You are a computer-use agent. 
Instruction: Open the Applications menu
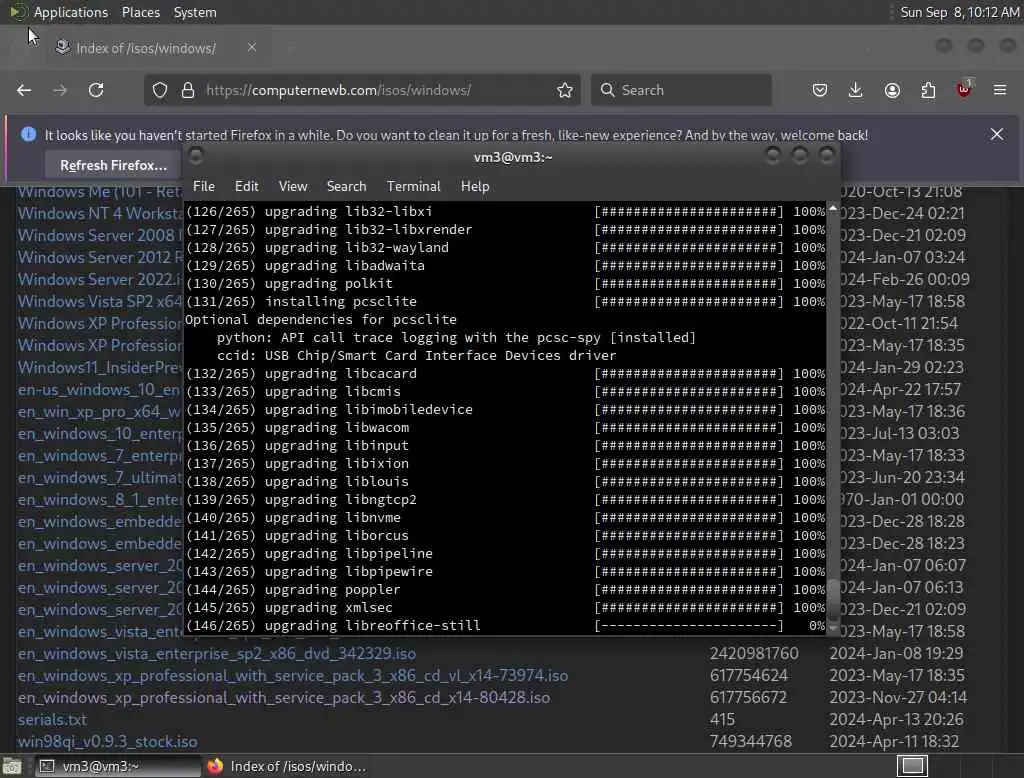[x=71, y=12]
